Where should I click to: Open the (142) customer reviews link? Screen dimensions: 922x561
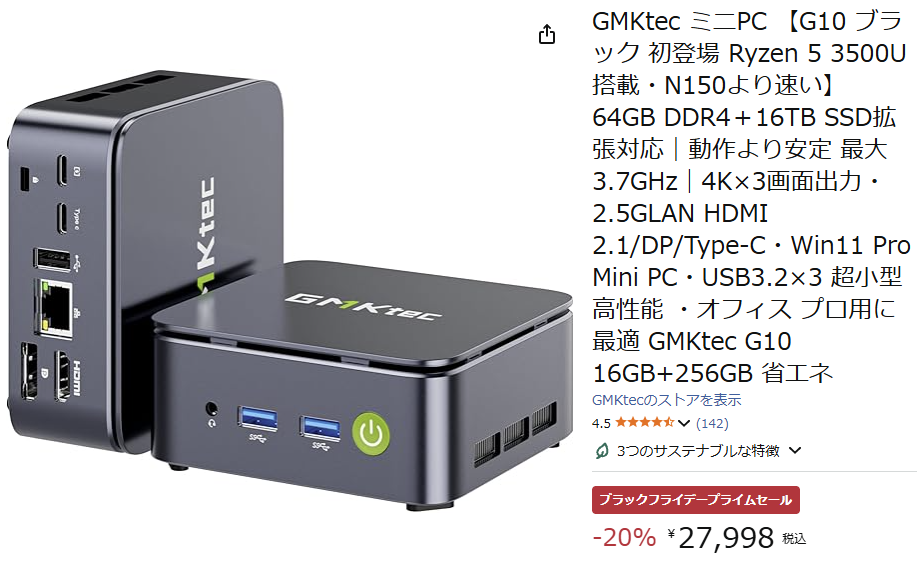712,423
